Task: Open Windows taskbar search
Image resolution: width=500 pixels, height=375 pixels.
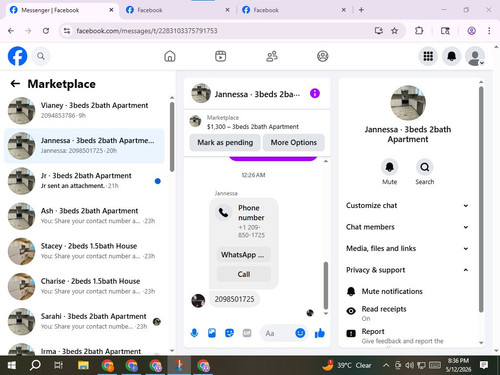Action: (x=35, y=365)
